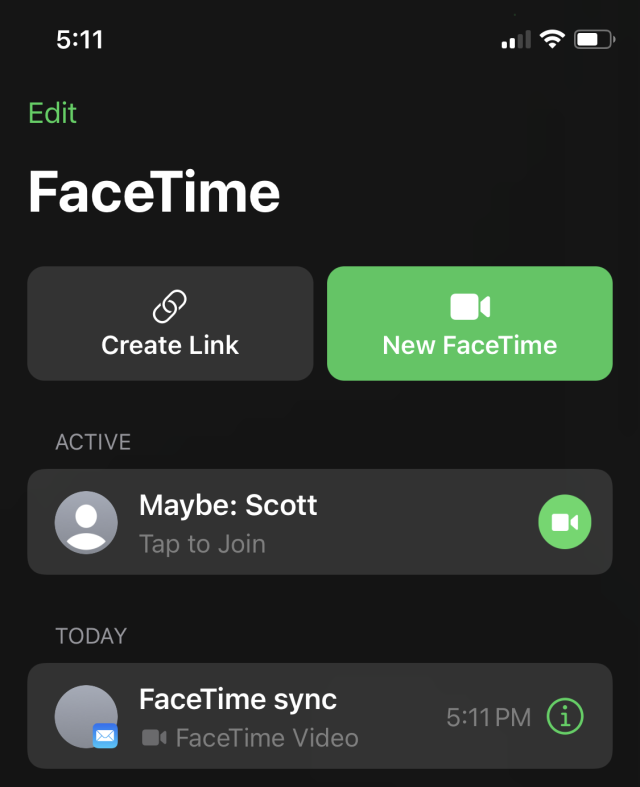Tap the mail badge on FaceTime sync avatar
This screenshot has height=787, width=640.
click(x=105, y=736)
